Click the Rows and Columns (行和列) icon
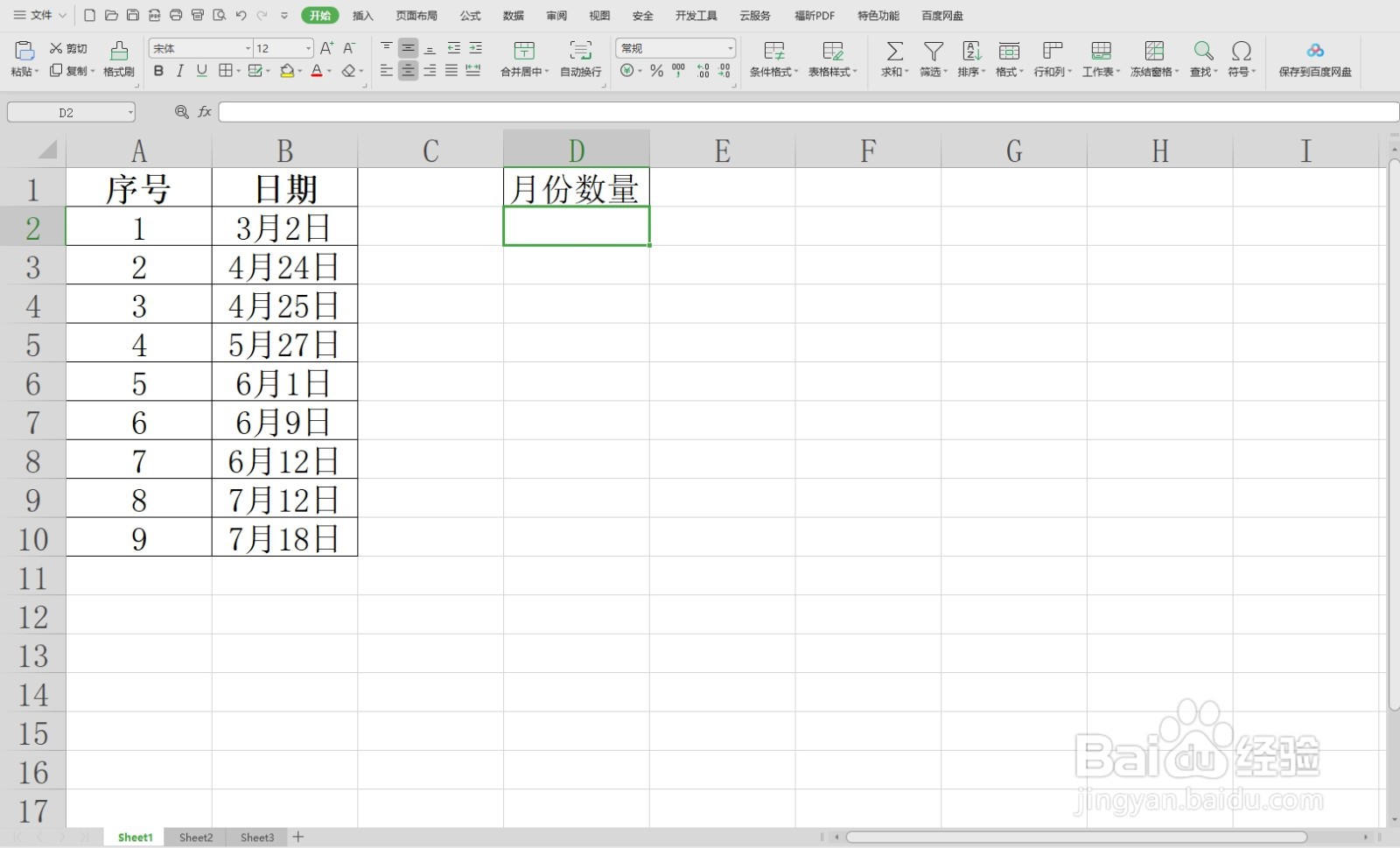The image size is (1400, 848). [1053, 51]
